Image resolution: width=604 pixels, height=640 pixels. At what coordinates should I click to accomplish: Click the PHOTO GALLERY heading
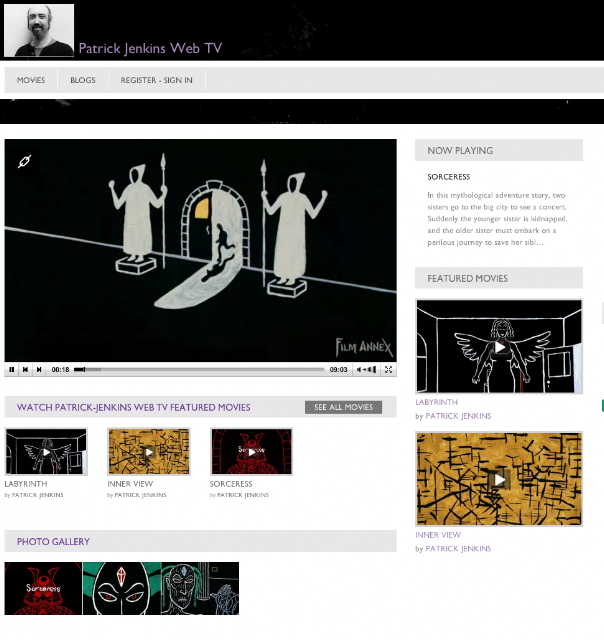[53, 542]
